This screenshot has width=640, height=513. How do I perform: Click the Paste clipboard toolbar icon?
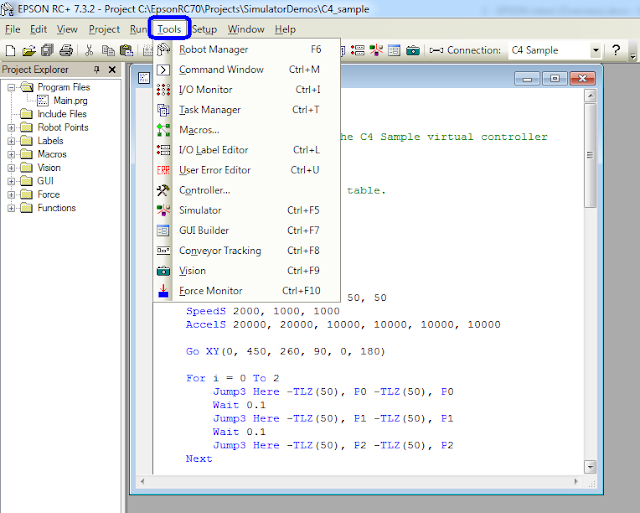point(127,51)
